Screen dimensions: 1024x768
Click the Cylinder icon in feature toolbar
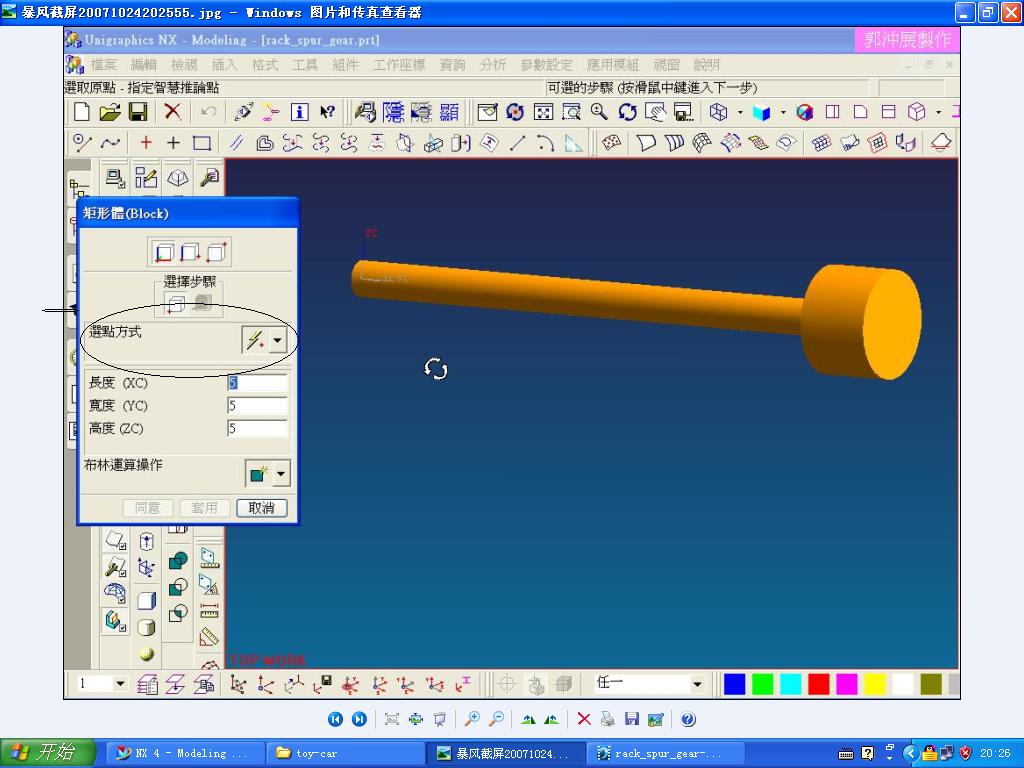(147, 628)
